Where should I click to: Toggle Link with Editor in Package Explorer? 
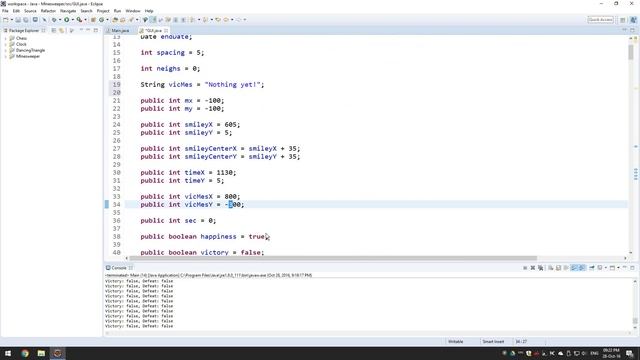(61, 31)
